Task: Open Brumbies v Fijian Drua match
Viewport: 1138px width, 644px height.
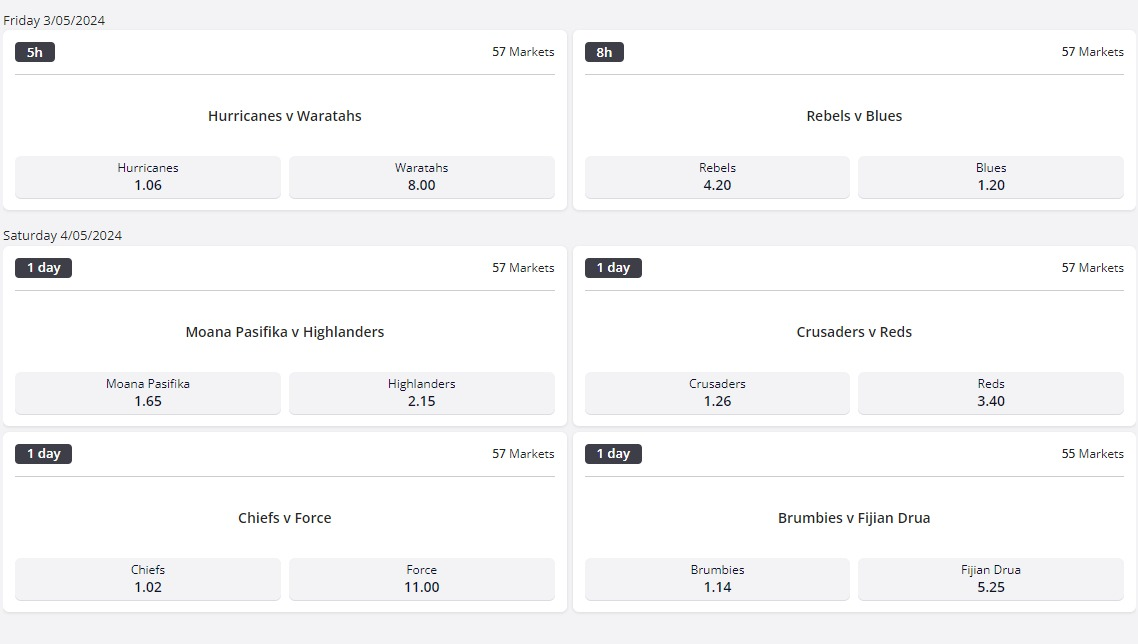Action: [854, 518]
